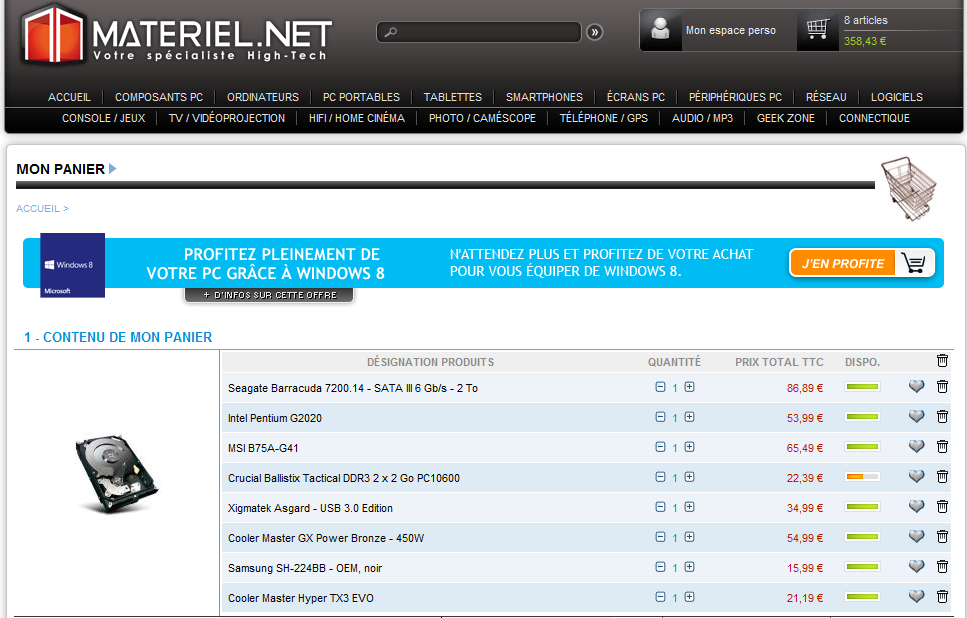The image size is (967, 618).
Task: Save Cooler Master Hyper TX3 EVO to wishlist
Action: click(916, 597)
